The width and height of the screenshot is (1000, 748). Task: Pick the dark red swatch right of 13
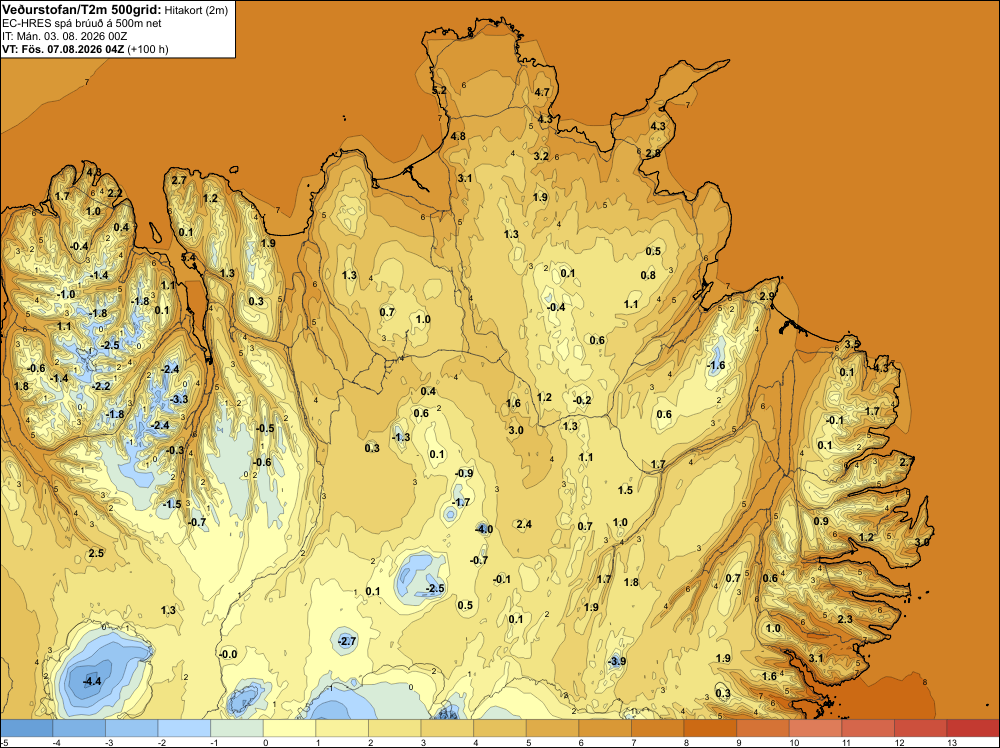tap(973, 728)
